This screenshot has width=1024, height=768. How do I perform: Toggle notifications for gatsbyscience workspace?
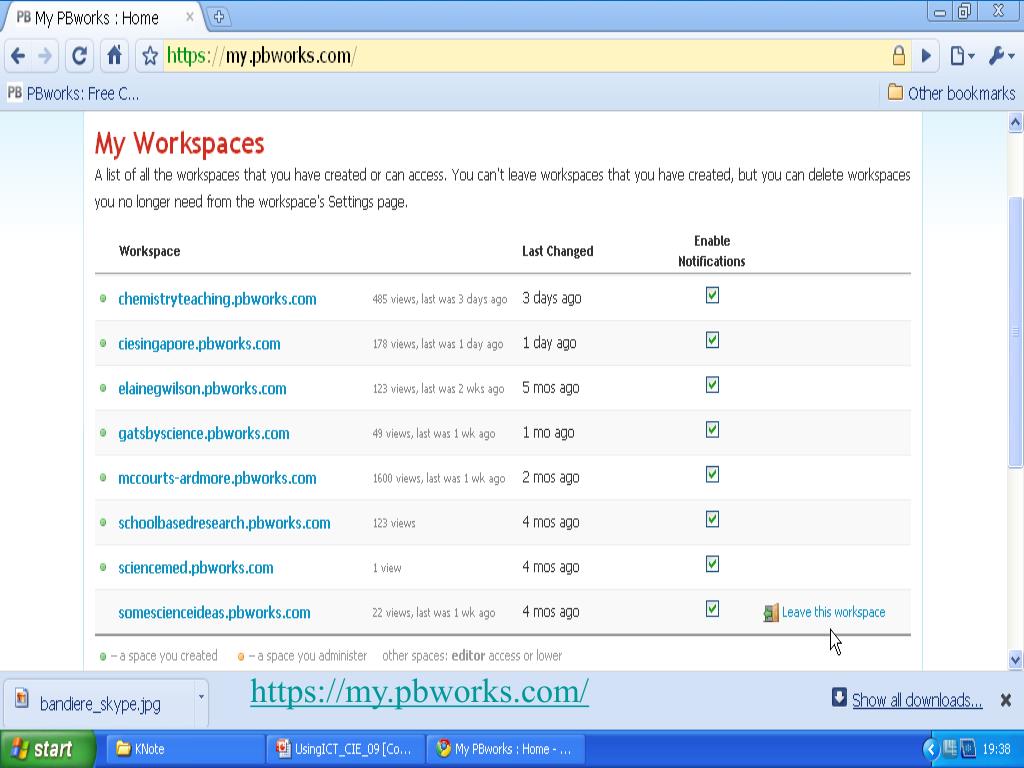coord(712,430)
